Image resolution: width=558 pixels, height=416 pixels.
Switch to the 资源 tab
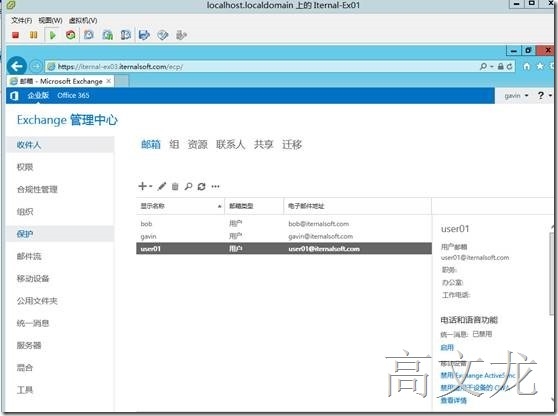click(x=198, y=144)
